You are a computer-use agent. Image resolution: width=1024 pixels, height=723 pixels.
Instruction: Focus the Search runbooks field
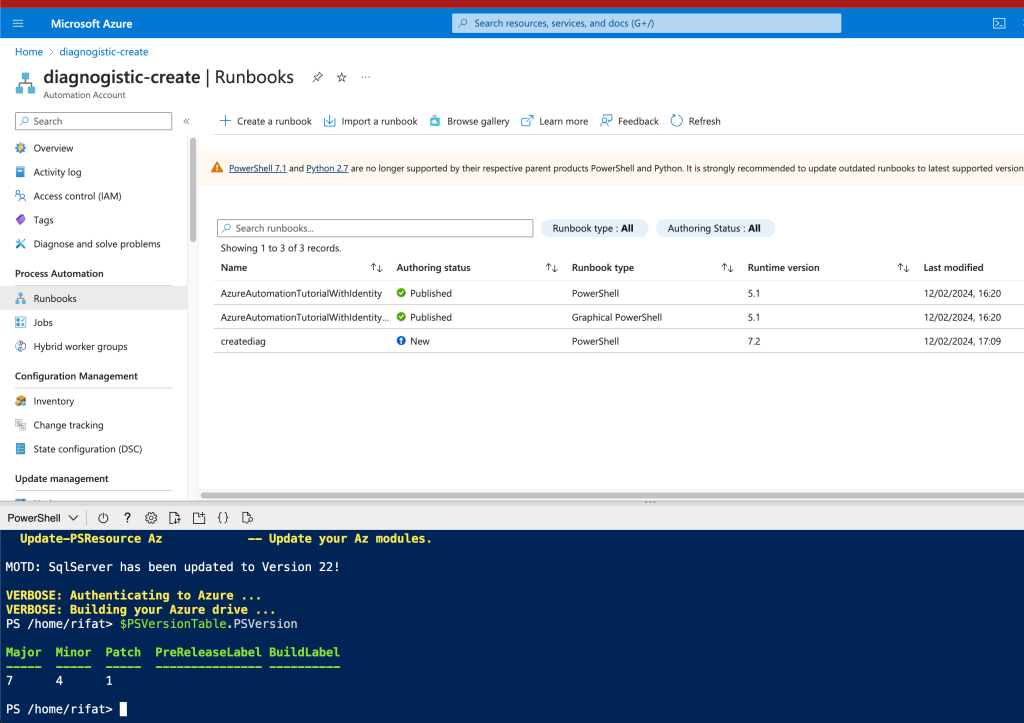point(375,228)
